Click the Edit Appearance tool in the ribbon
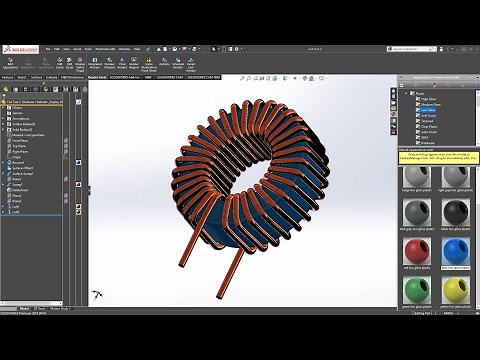Image resolution: width=480 pixels, height=360 pixels. [10, 63]
